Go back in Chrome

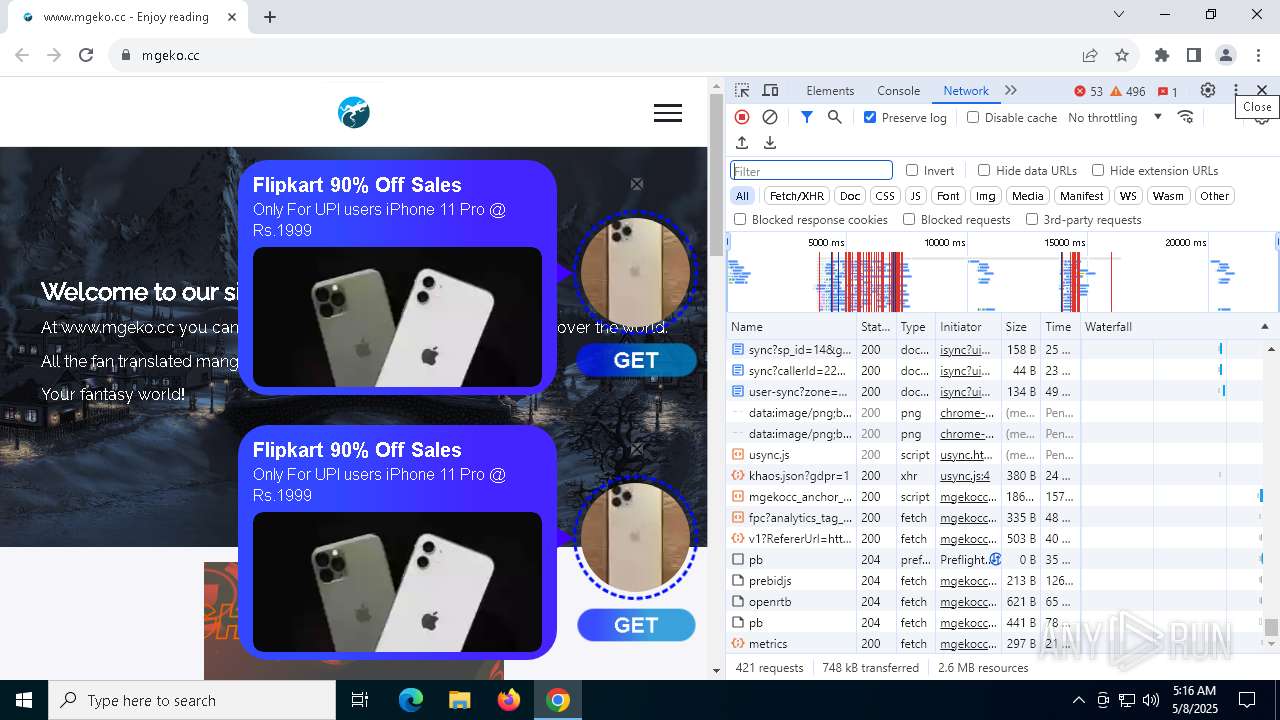tap(24, 55)
